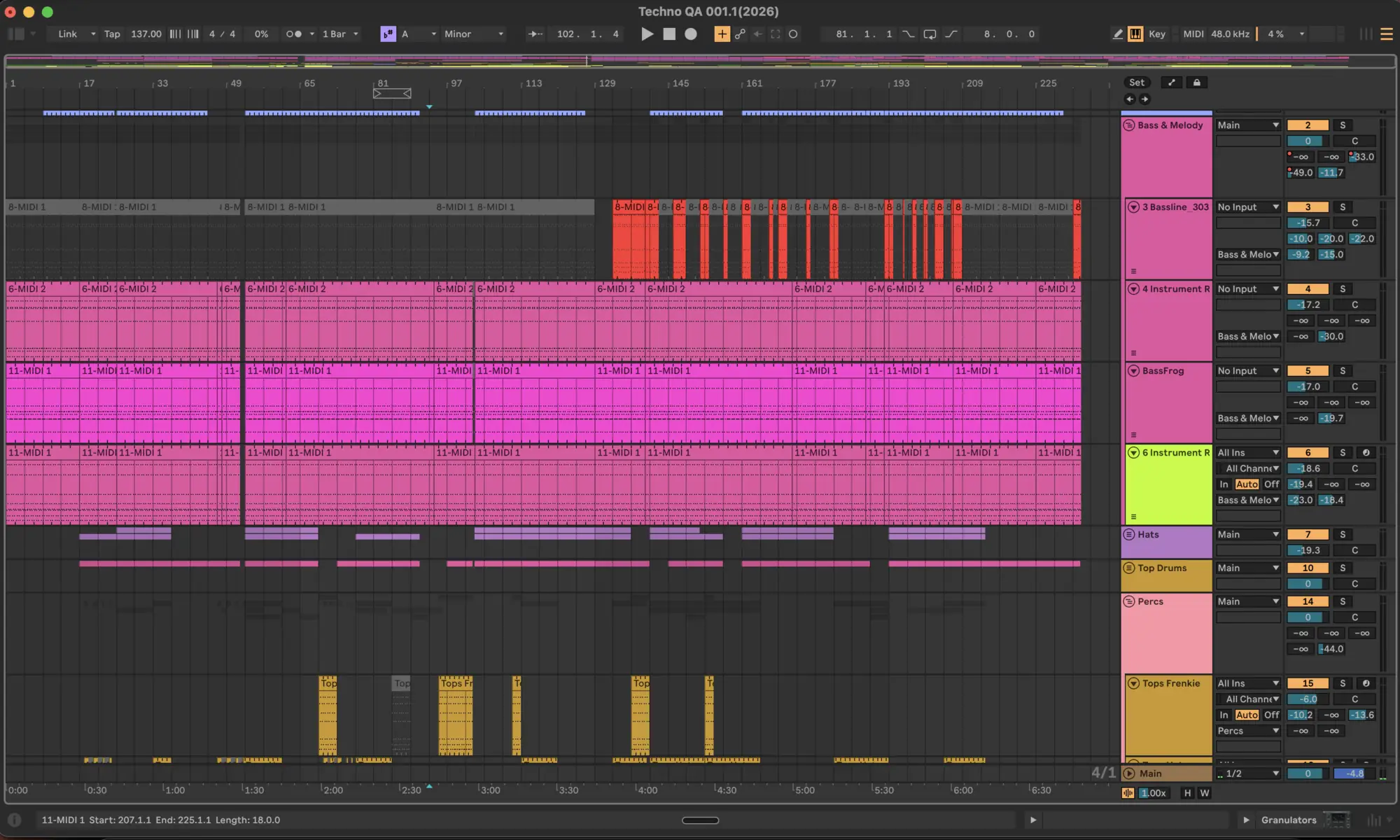Click the Stop transport button
This screenshot has width=1400, height=840.
(669, 34)
